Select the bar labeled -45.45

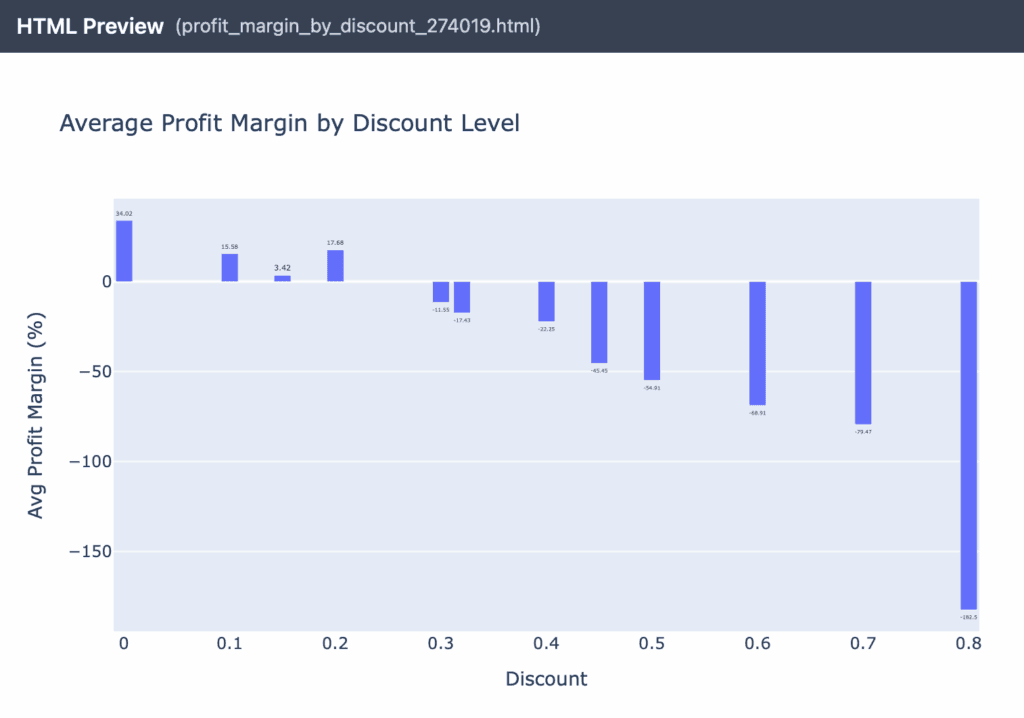tap(599, 322)
